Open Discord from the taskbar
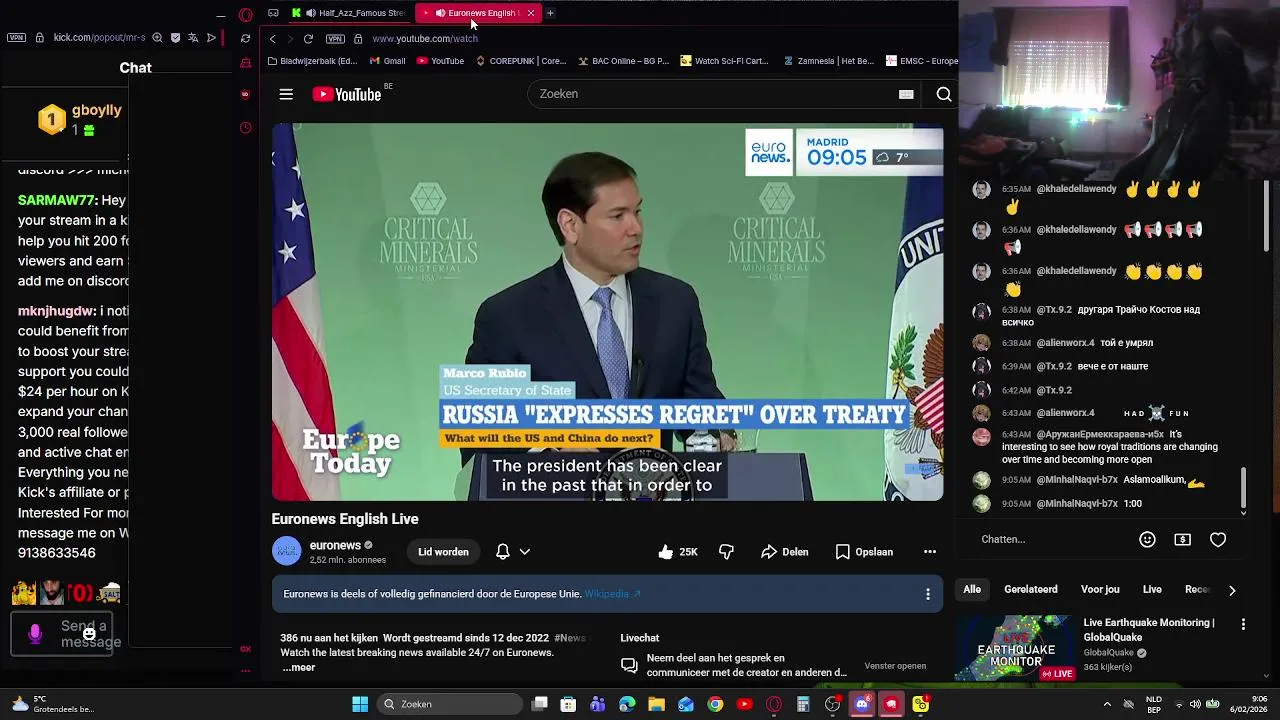Image resolution: width=1280 pixels, height=720 pixels. 862,704
